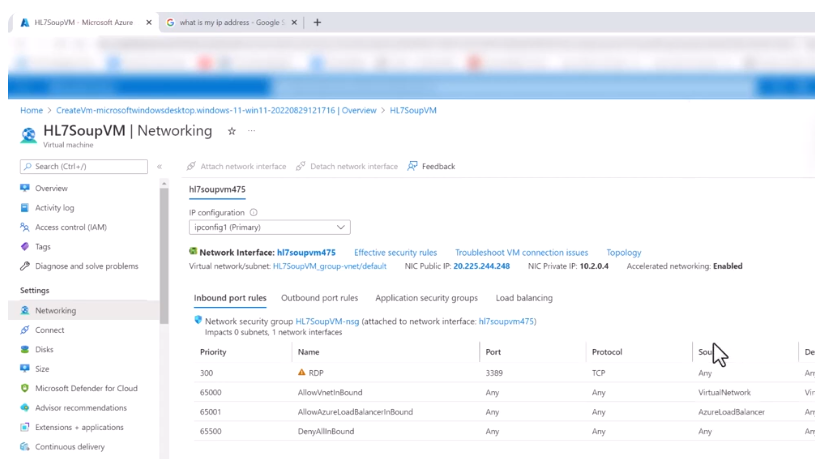Click the HL7SoupVM breadcrumb link
815x459 pixels.
tap(413, 110)
